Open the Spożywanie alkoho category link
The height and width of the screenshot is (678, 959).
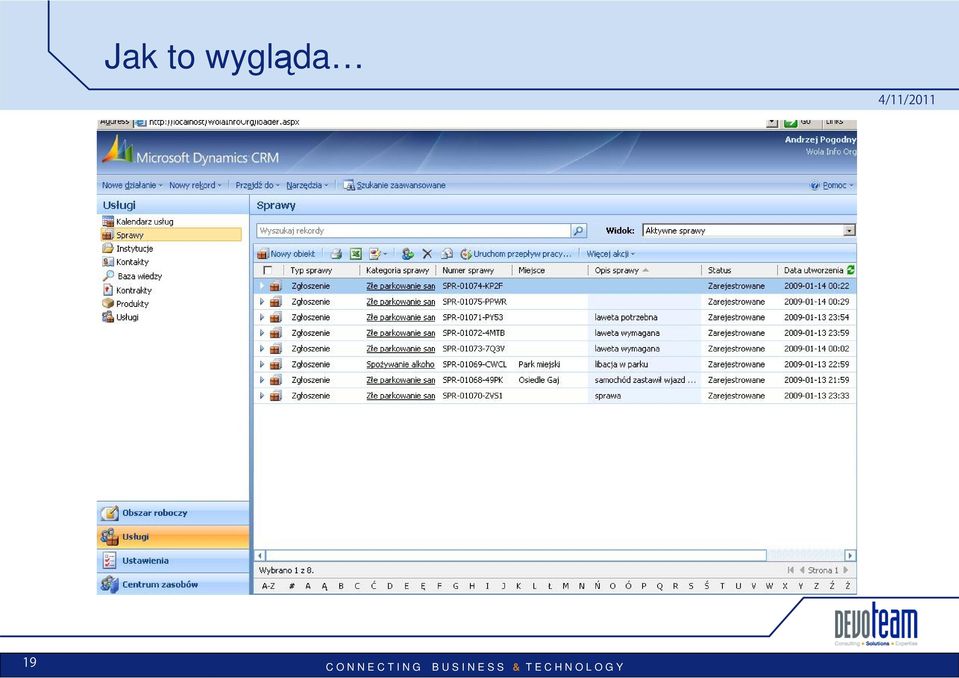400,364
